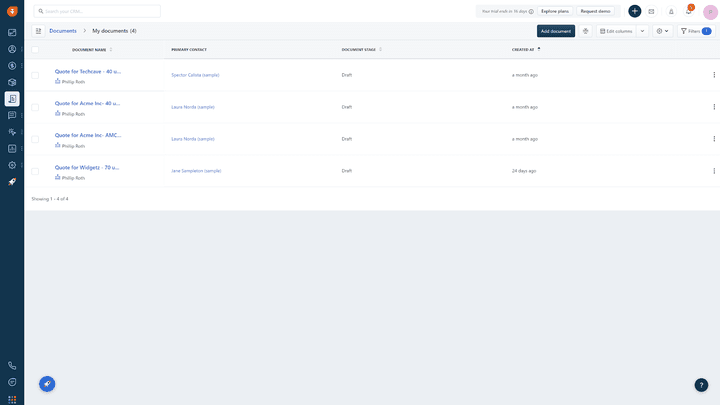Click the notifications bell with orange badge
This screenshot has width=720, height=405.
click(688, 11)
